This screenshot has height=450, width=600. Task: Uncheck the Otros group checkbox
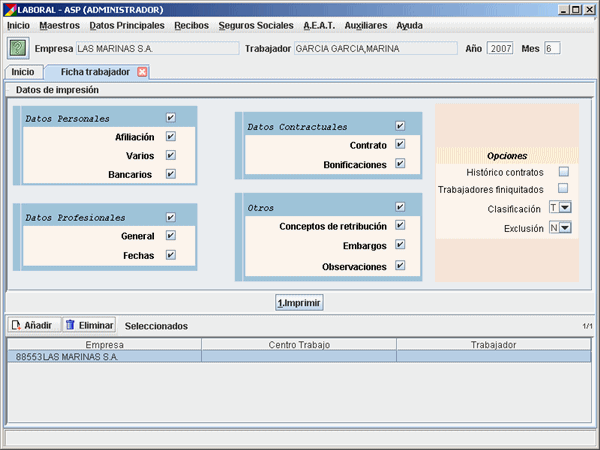pos(400,207)
